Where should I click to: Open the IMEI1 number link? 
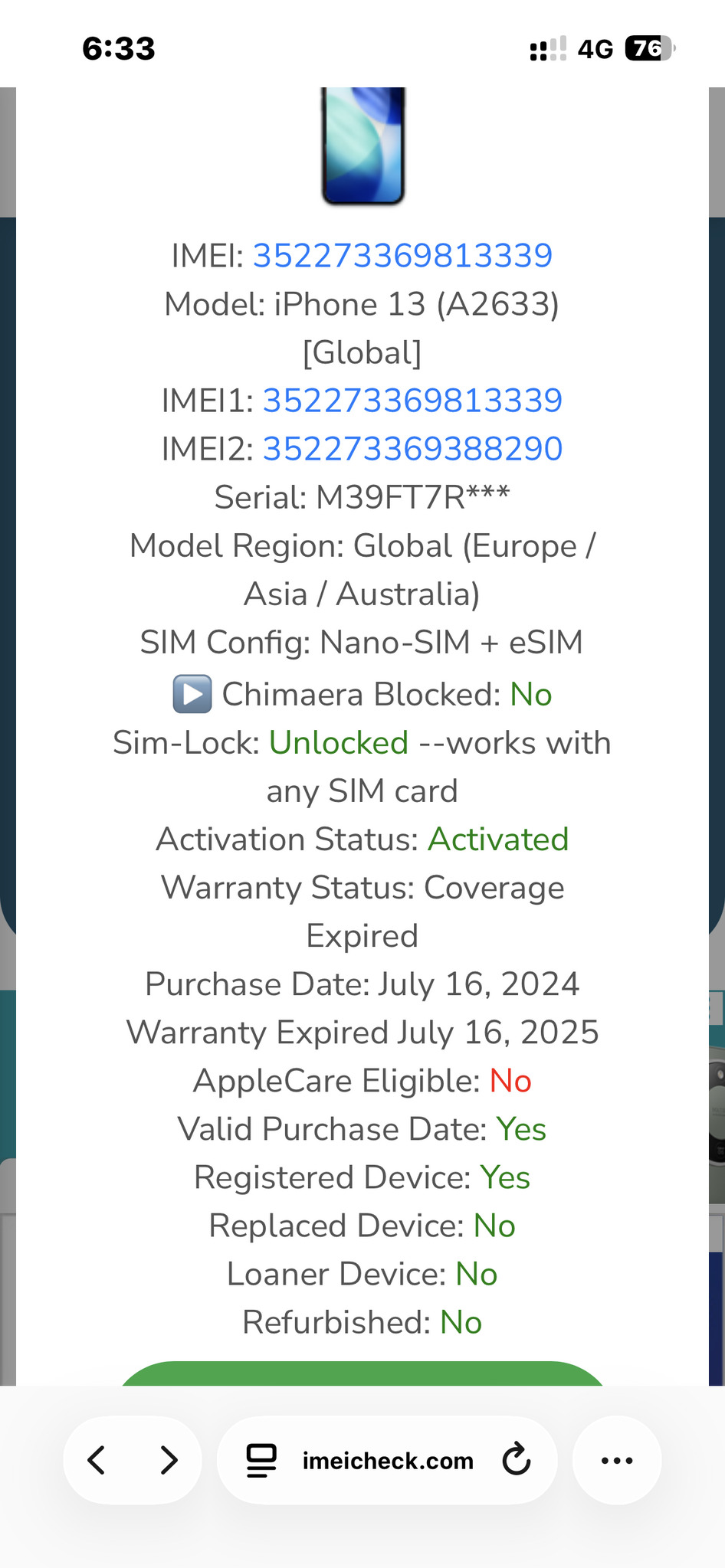tap(412, 401)
